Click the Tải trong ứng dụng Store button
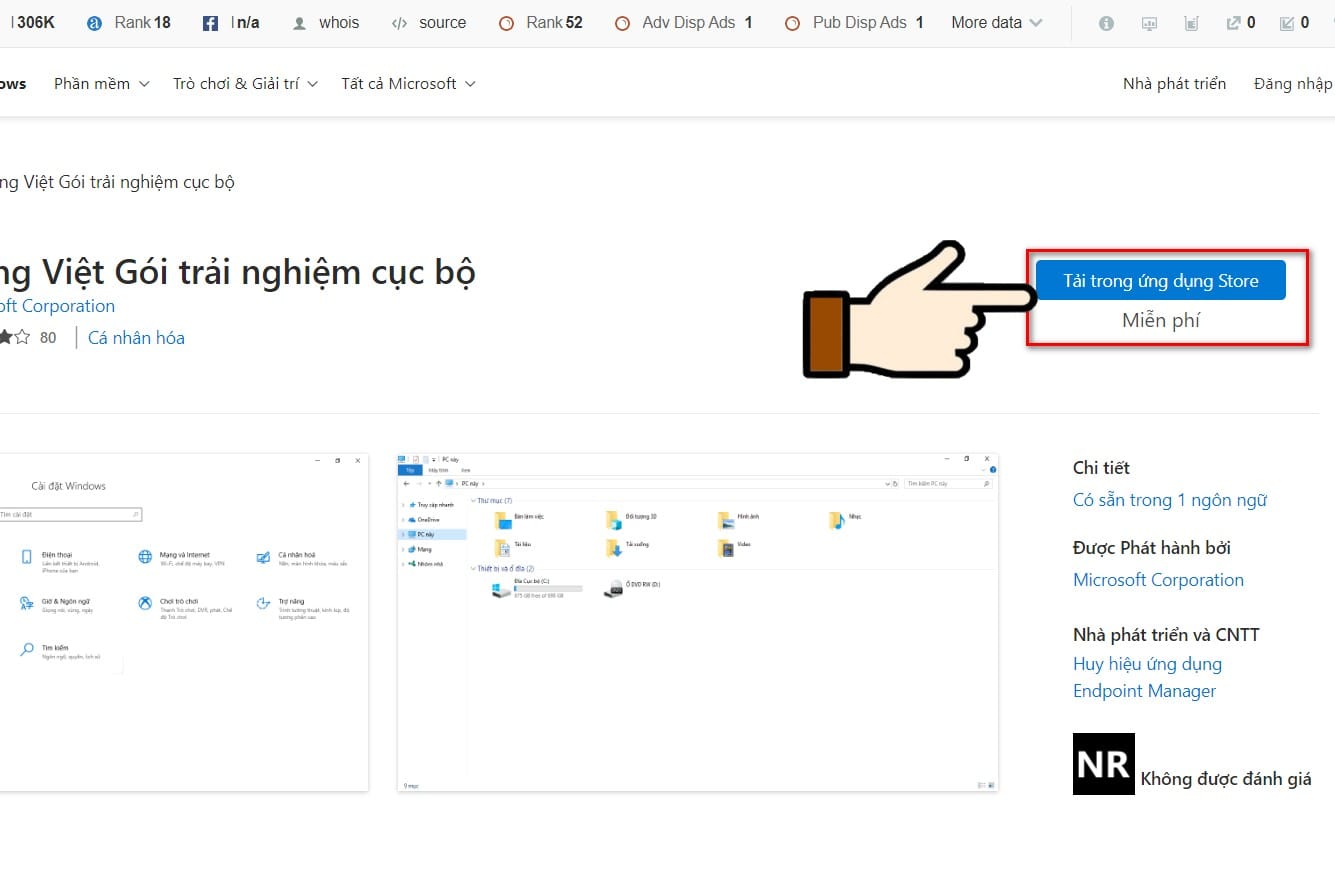The width and height of the screenshot is (1335, 884). [1161, 281]
